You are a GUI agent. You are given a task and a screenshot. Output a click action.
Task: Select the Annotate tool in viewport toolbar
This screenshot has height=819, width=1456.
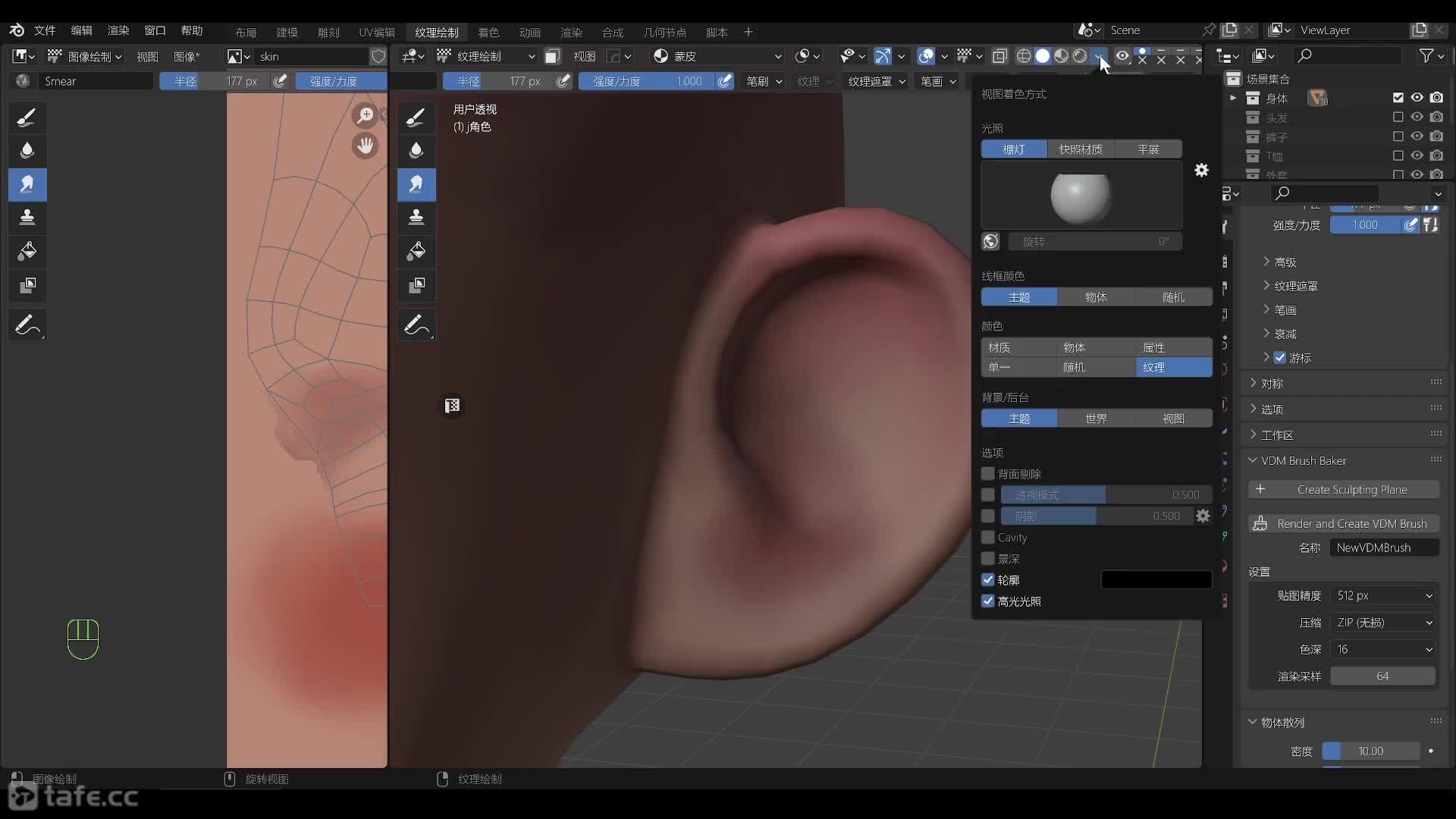(416, 325)
